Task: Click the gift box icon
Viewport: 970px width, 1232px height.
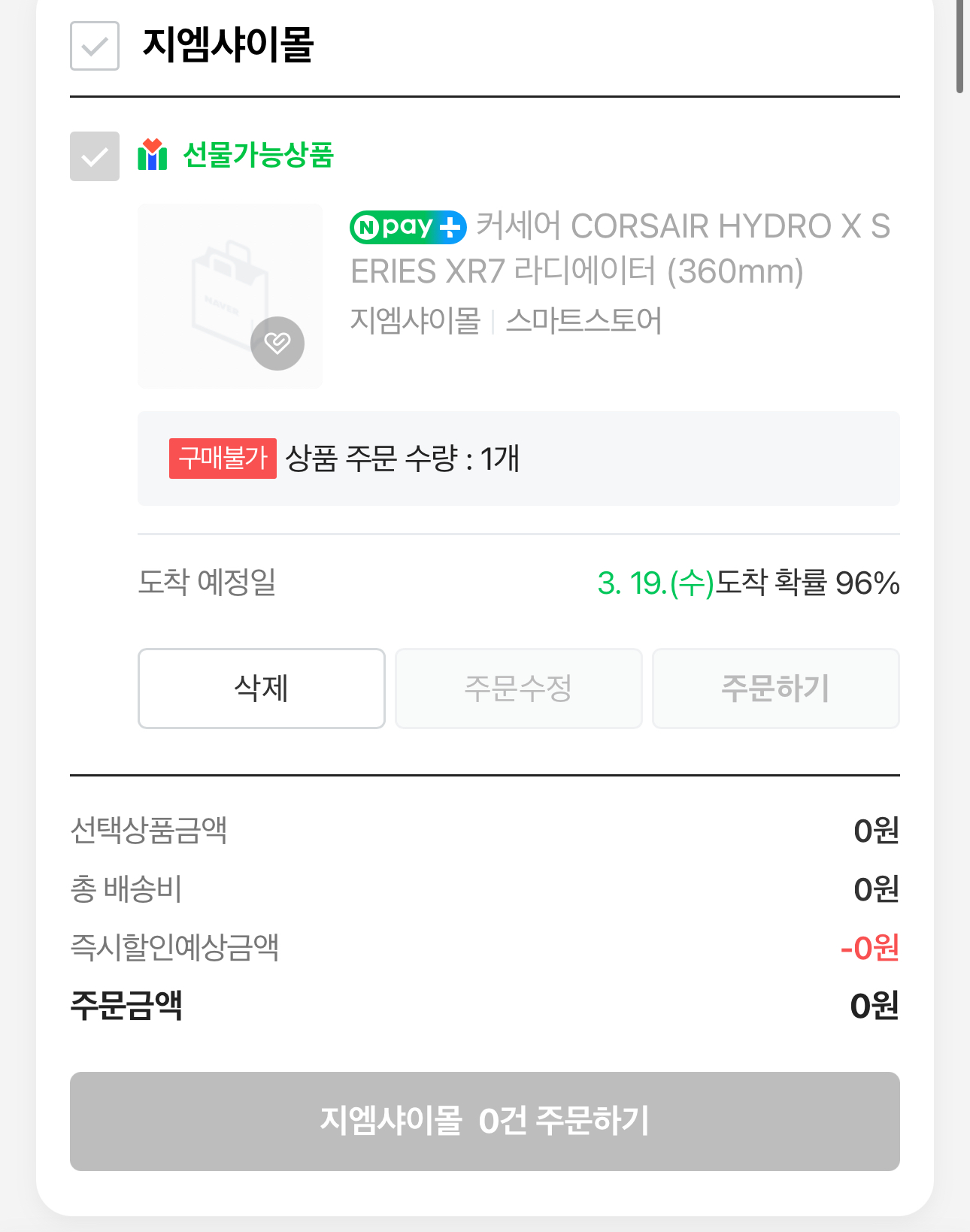Action: coord(153,155)
